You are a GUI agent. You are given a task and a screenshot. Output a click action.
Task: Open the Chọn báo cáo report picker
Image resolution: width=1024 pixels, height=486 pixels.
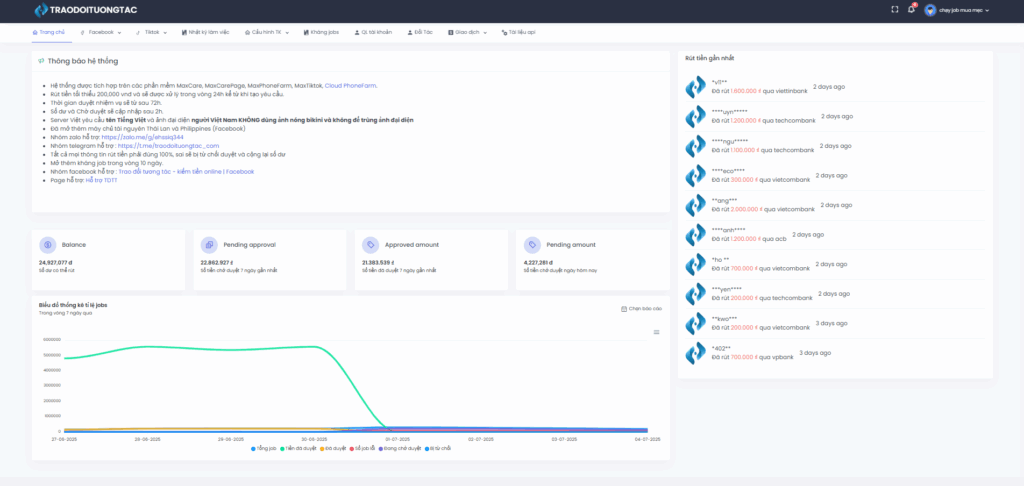[x=641, y=308]
